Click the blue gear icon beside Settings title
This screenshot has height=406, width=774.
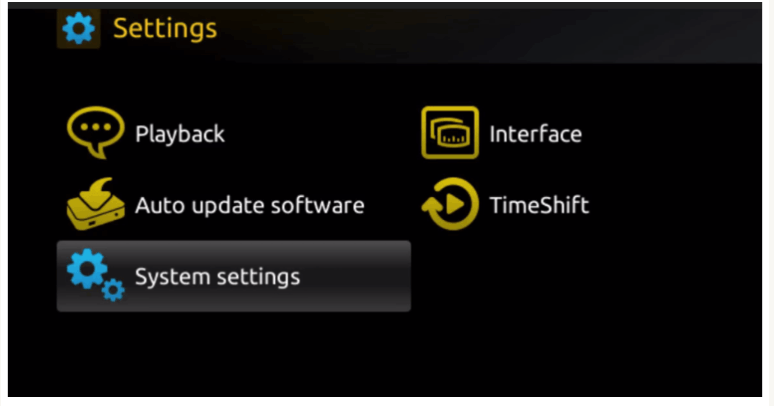coord(78,29)
